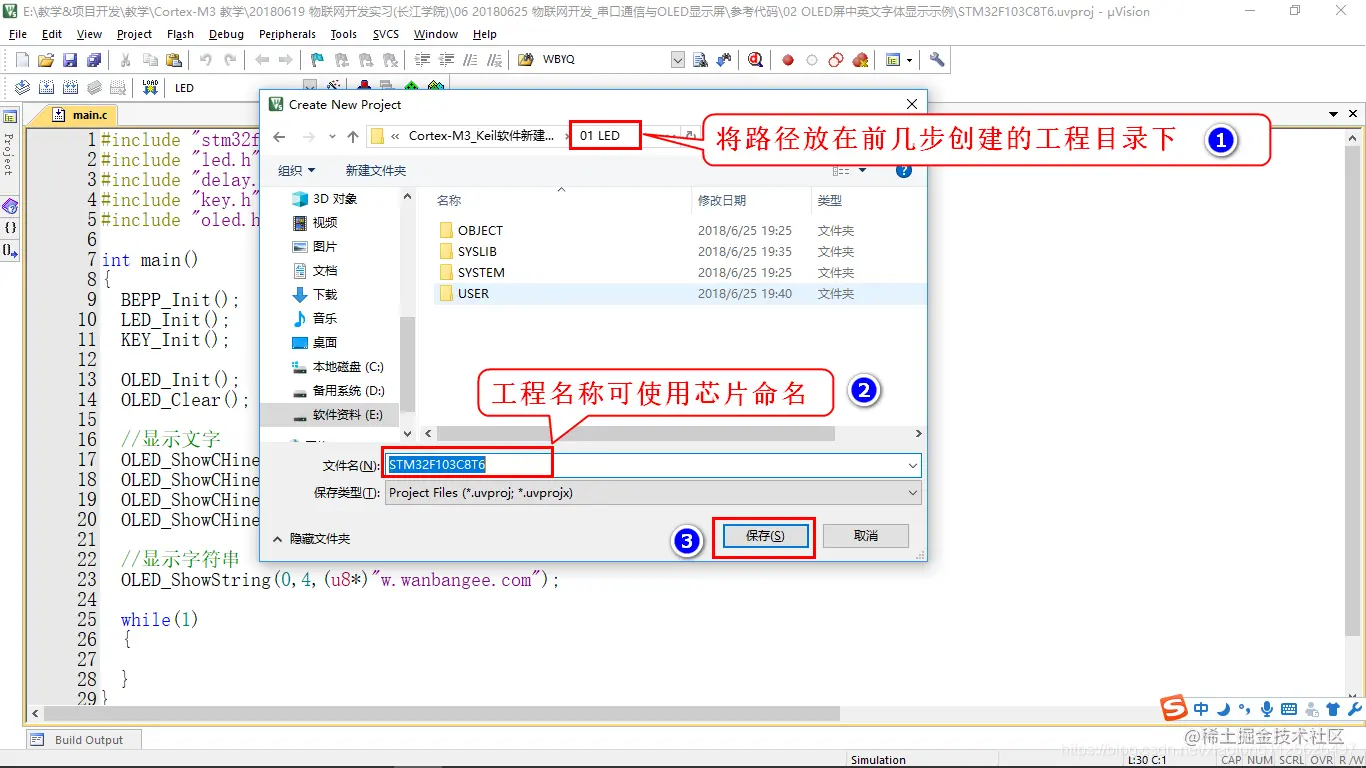The width and height of the screenshot is (1366, 768).
Task: Click the Sogou input method S logo
Action: pos(1174,708)
